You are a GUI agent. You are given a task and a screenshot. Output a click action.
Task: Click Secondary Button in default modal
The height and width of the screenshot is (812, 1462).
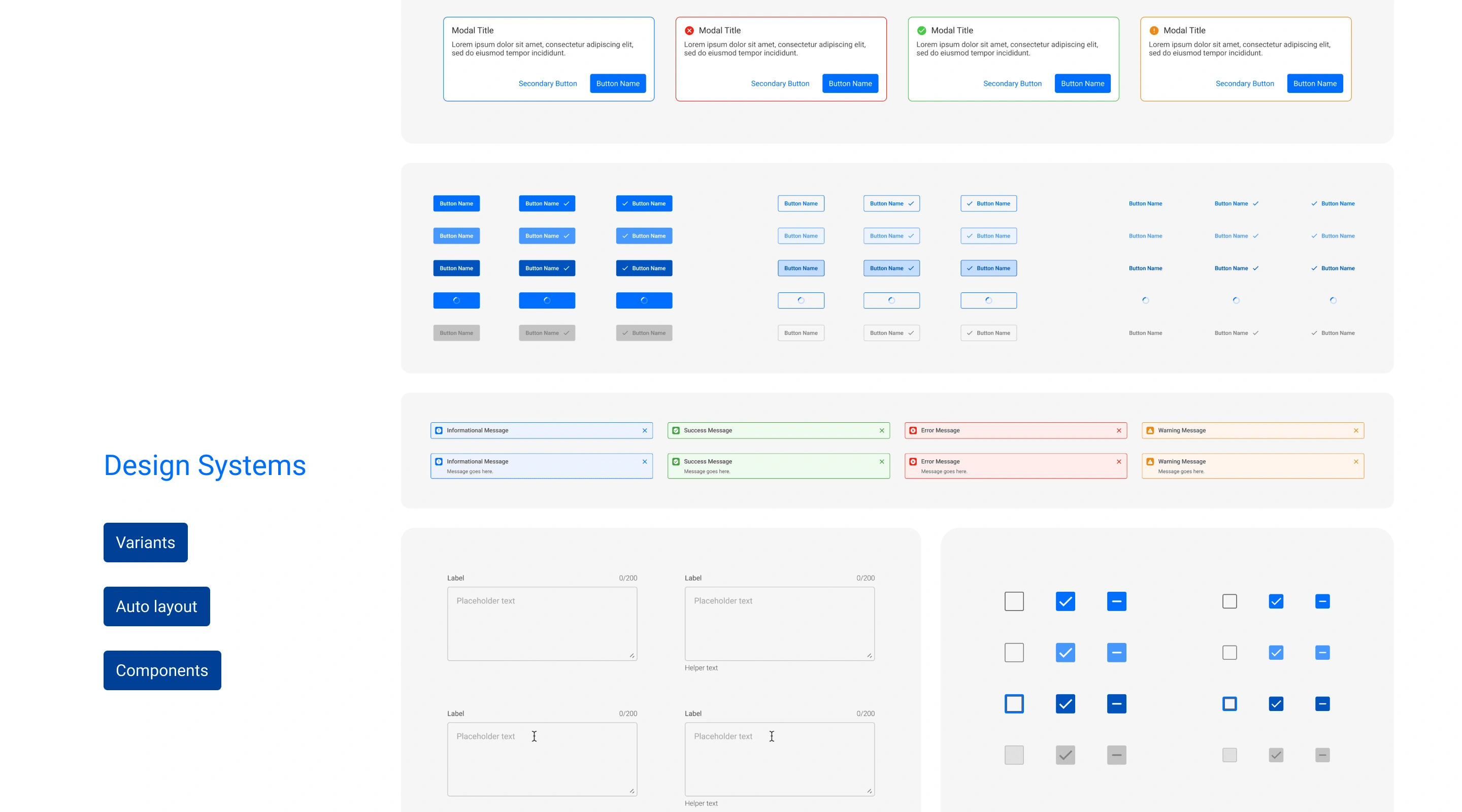pyautogui.click(x=548, y=84)
